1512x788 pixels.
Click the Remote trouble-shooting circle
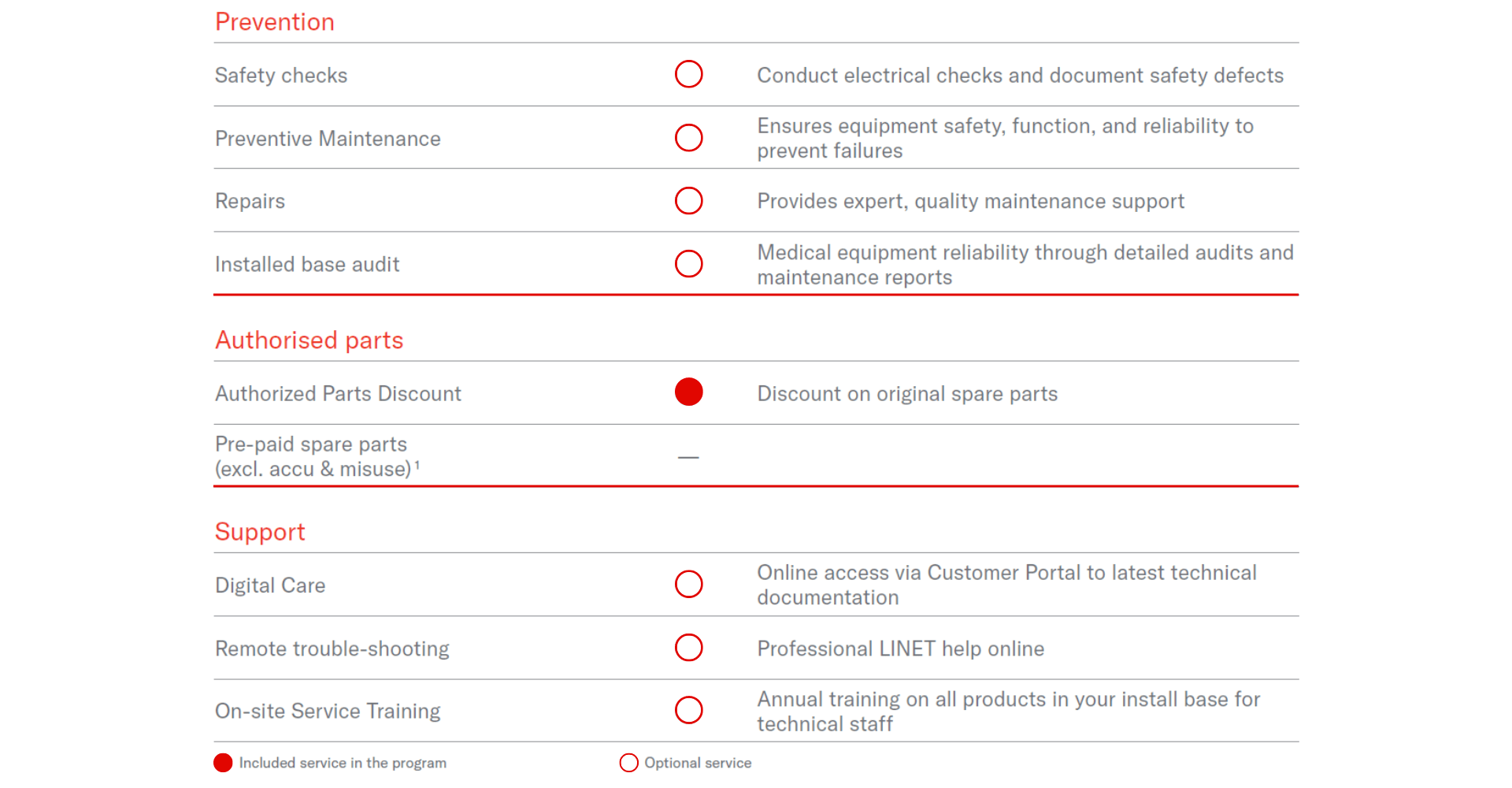click(688, 647)
